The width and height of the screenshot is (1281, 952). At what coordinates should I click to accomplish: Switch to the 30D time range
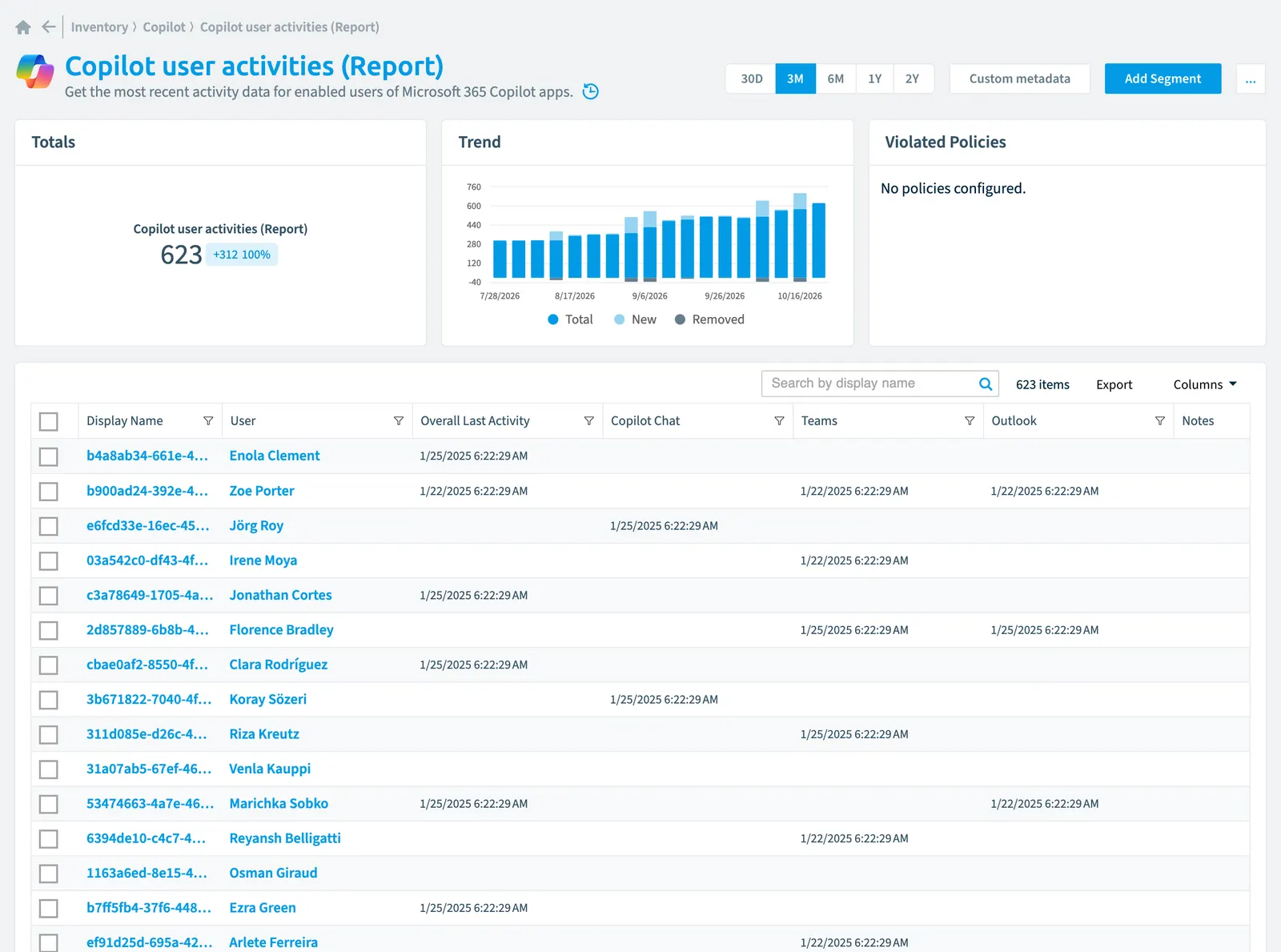click(751, 79)
